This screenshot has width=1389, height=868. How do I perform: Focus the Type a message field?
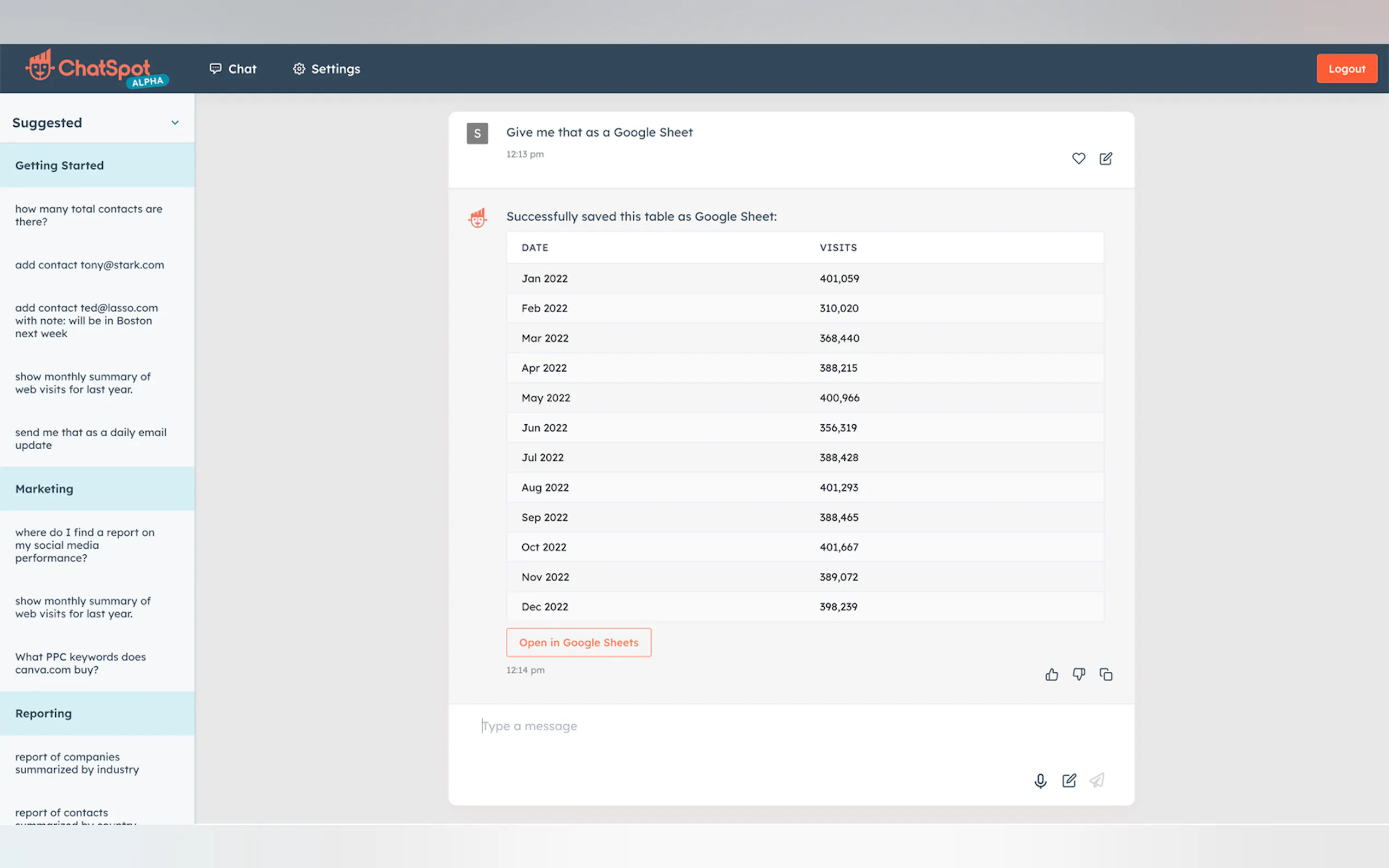(x=746, y=726)
